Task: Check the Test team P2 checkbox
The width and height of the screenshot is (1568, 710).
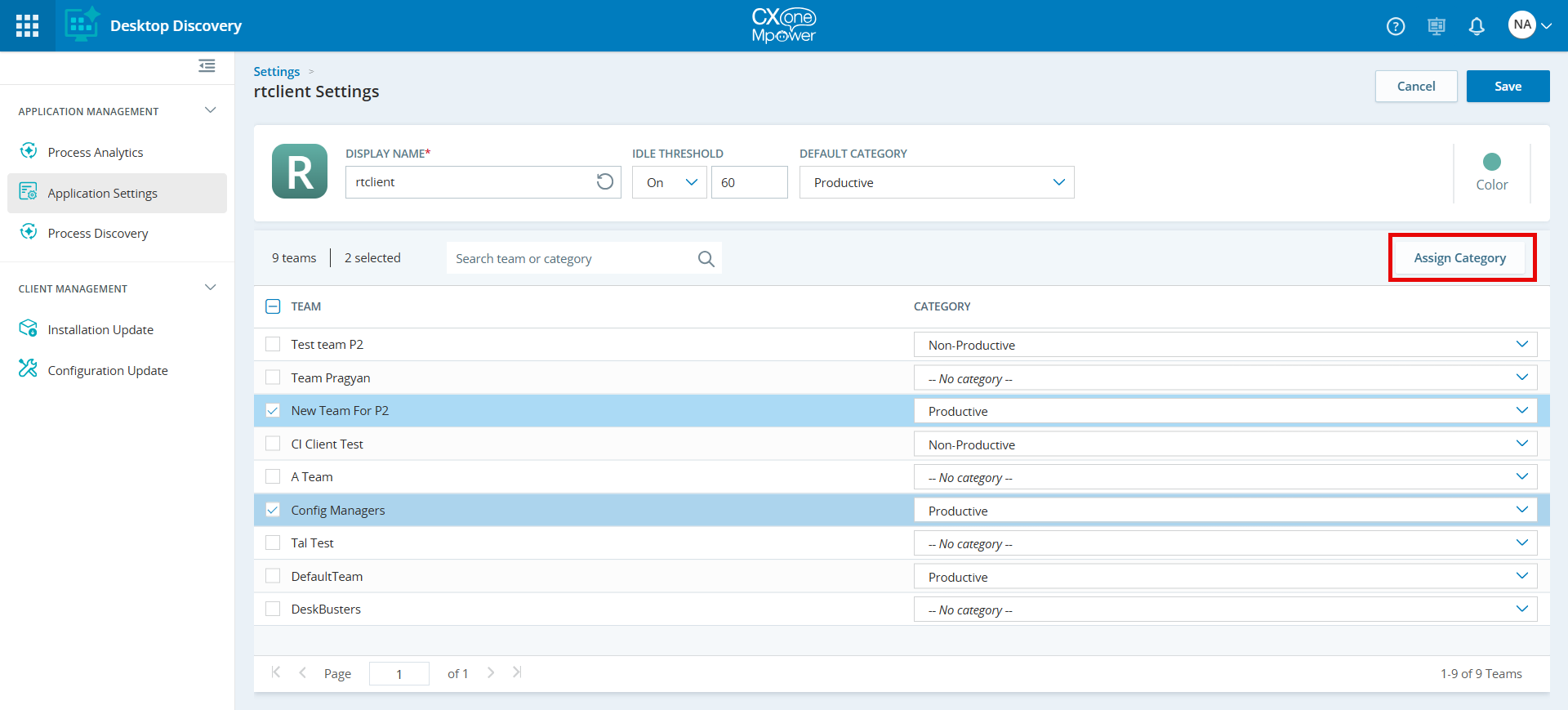Action: click(x=273, y=344)
